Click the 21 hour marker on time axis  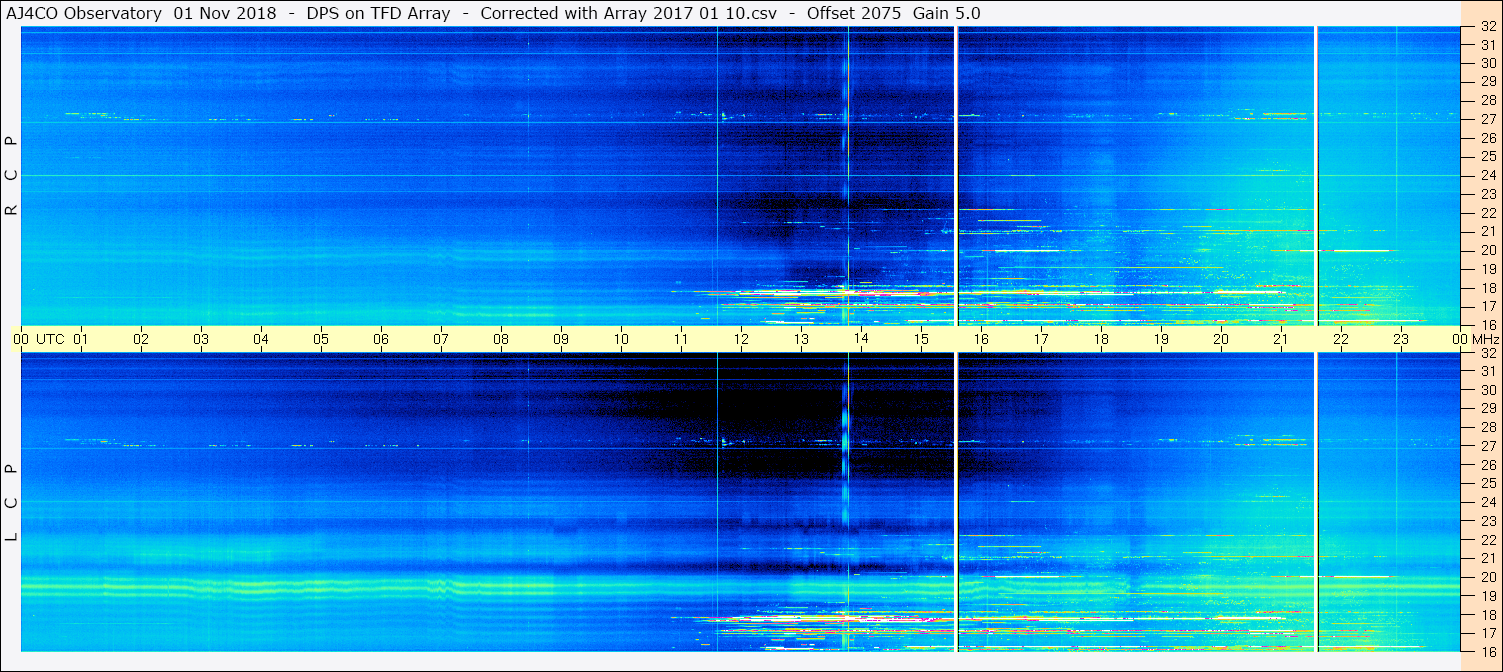(x=1281, y=339)
